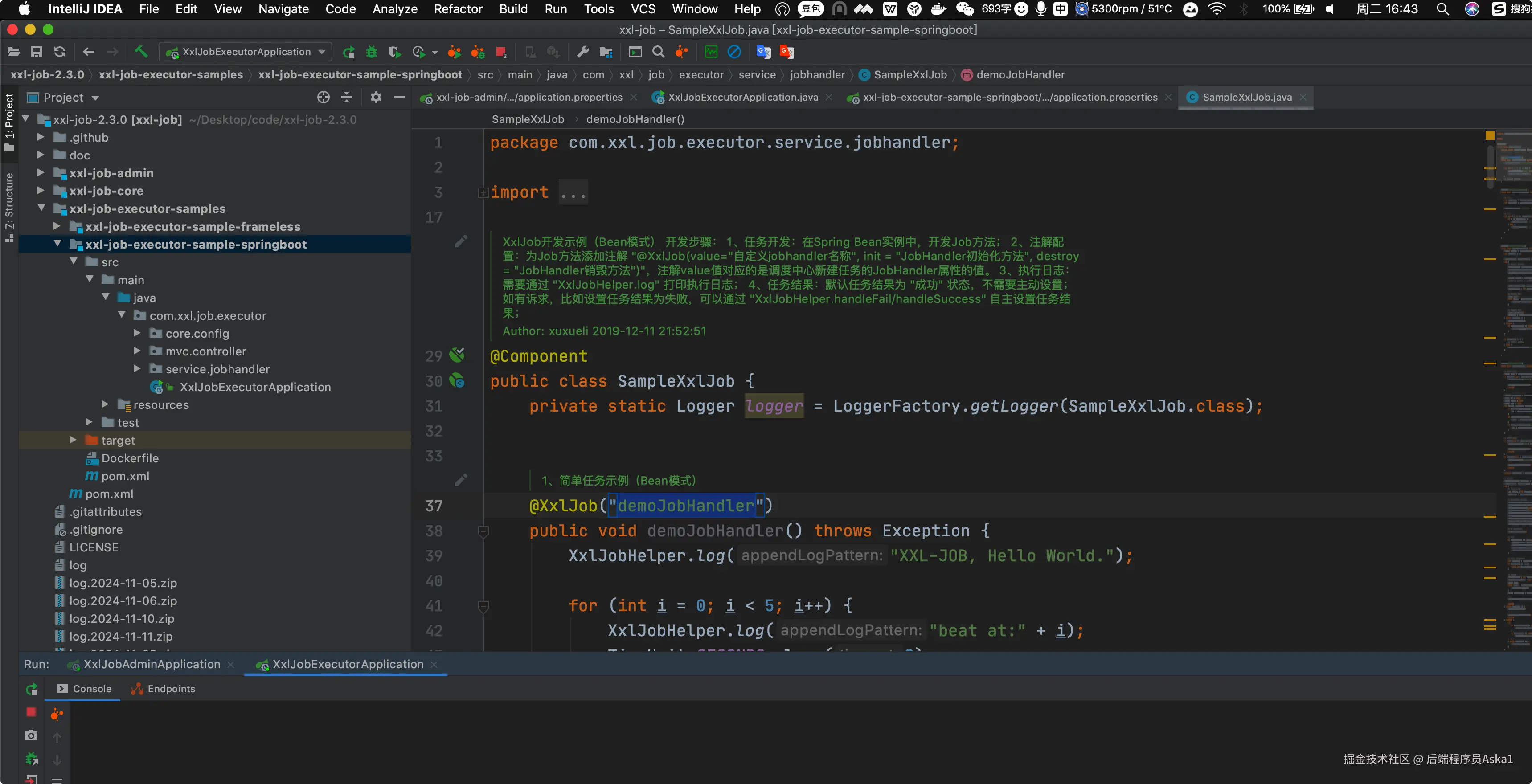Rerun XxlJobExecutorApplication from the main toolbar
Image resolution: width=1532 pixels, height=784 pixels.
pos(348,52)
